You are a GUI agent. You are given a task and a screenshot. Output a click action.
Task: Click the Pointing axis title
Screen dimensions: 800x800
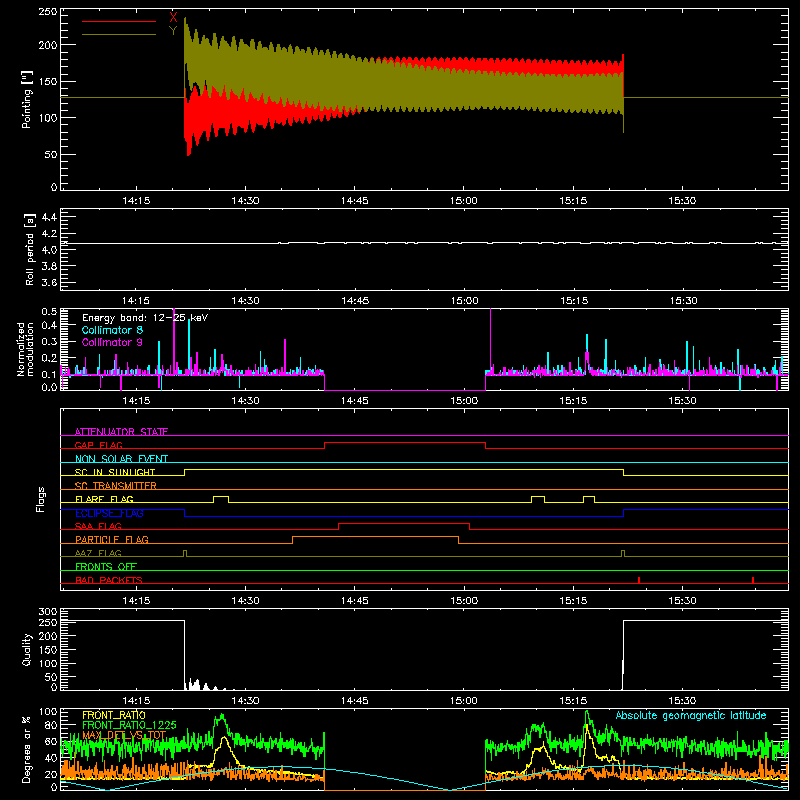click(27, 99)
